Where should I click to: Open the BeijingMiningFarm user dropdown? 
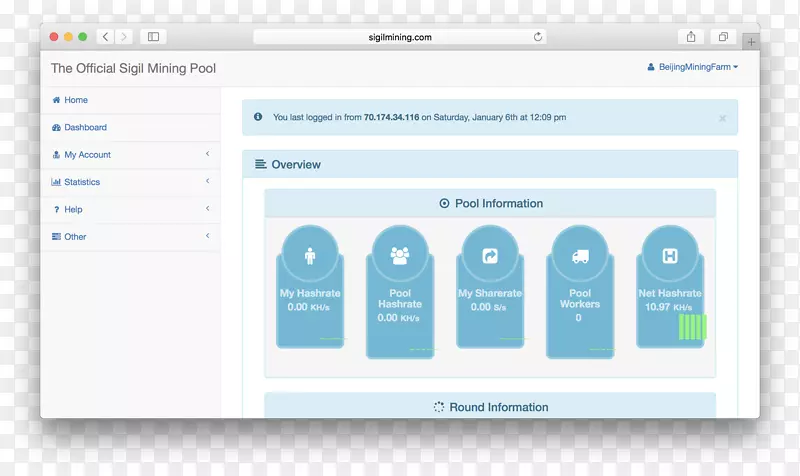tap(692, 67)
